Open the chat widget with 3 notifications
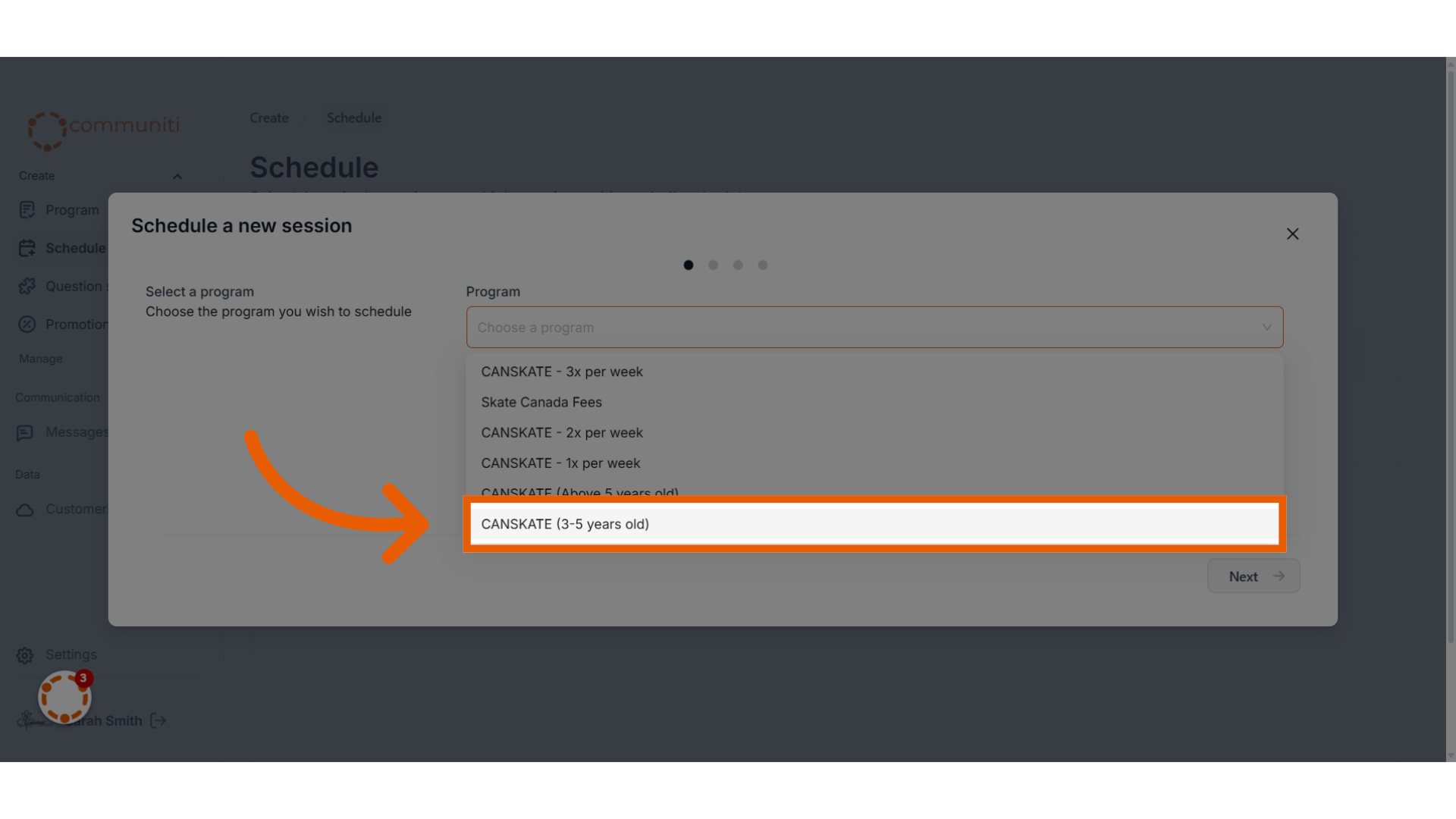The width and height of the screenshot is (1456, 819). 65,697
